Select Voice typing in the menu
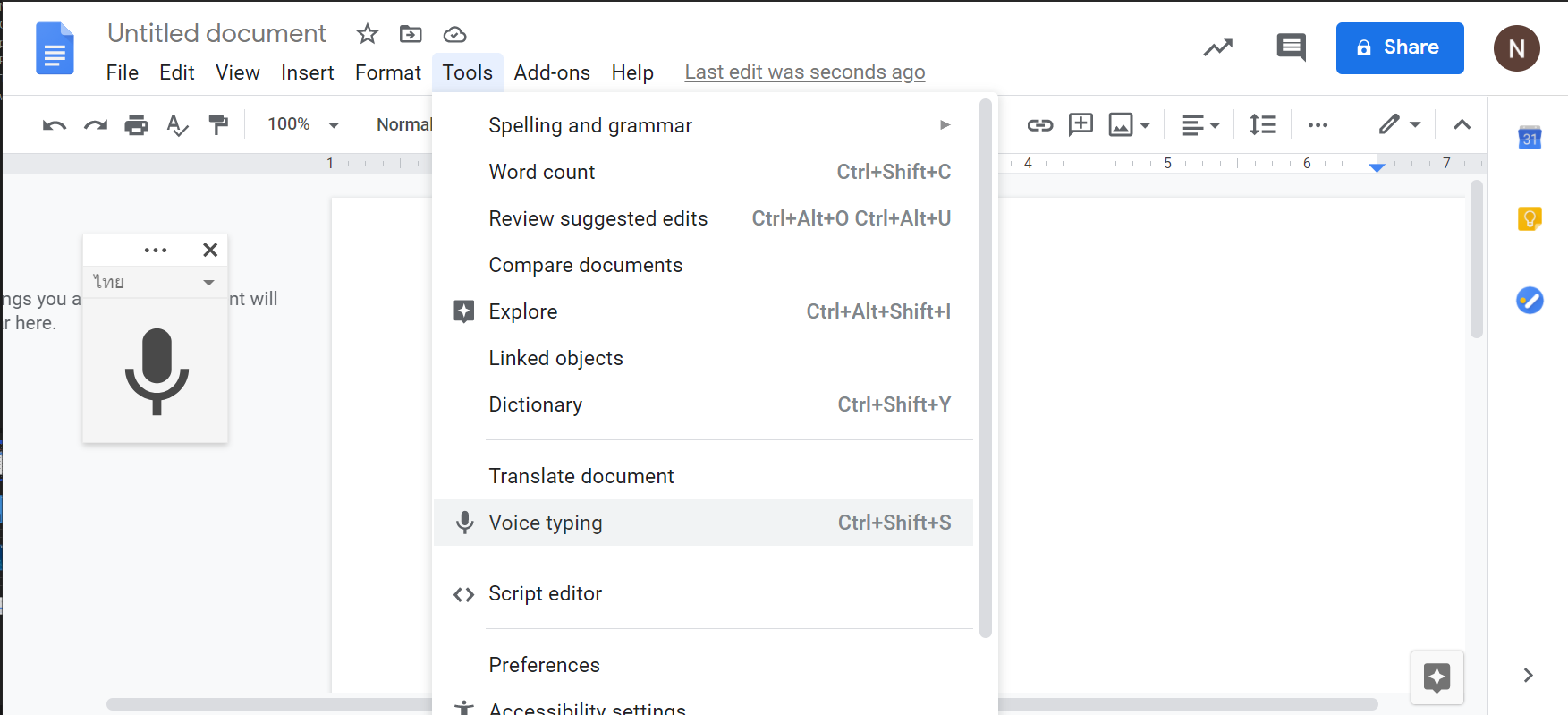The image size is (1568, 715). [703, 523]
